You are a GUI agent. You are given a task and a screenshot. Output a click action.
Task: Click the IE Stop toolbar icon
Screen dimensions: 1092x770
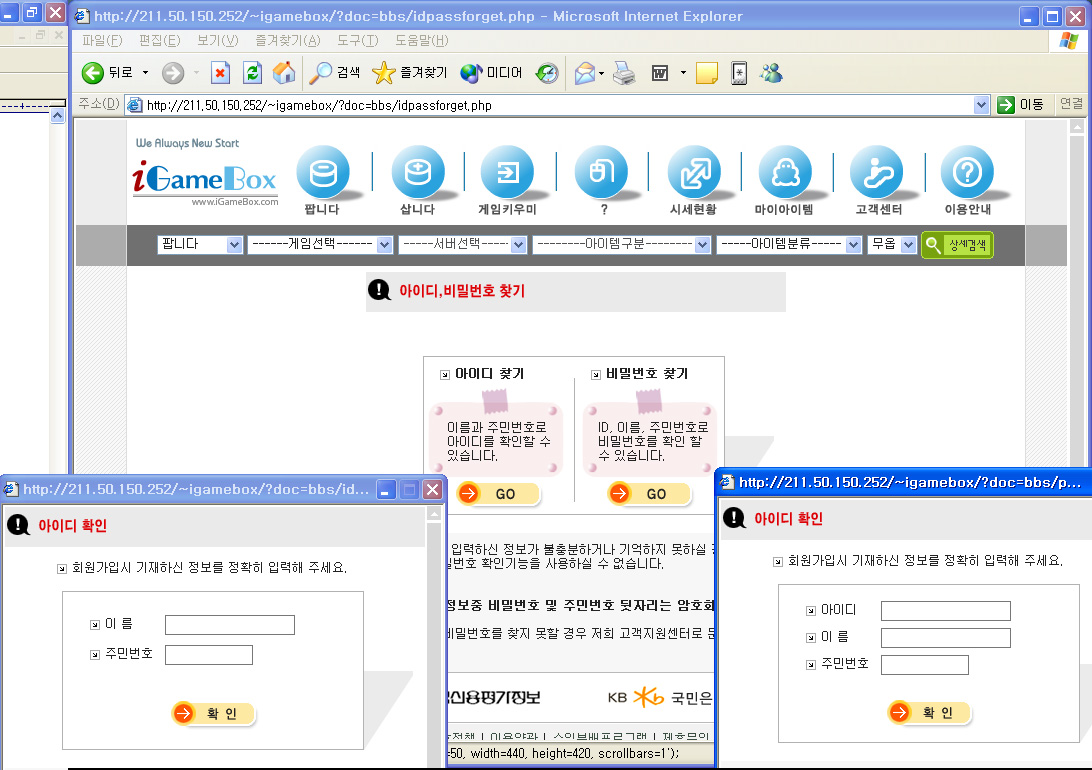221,72
